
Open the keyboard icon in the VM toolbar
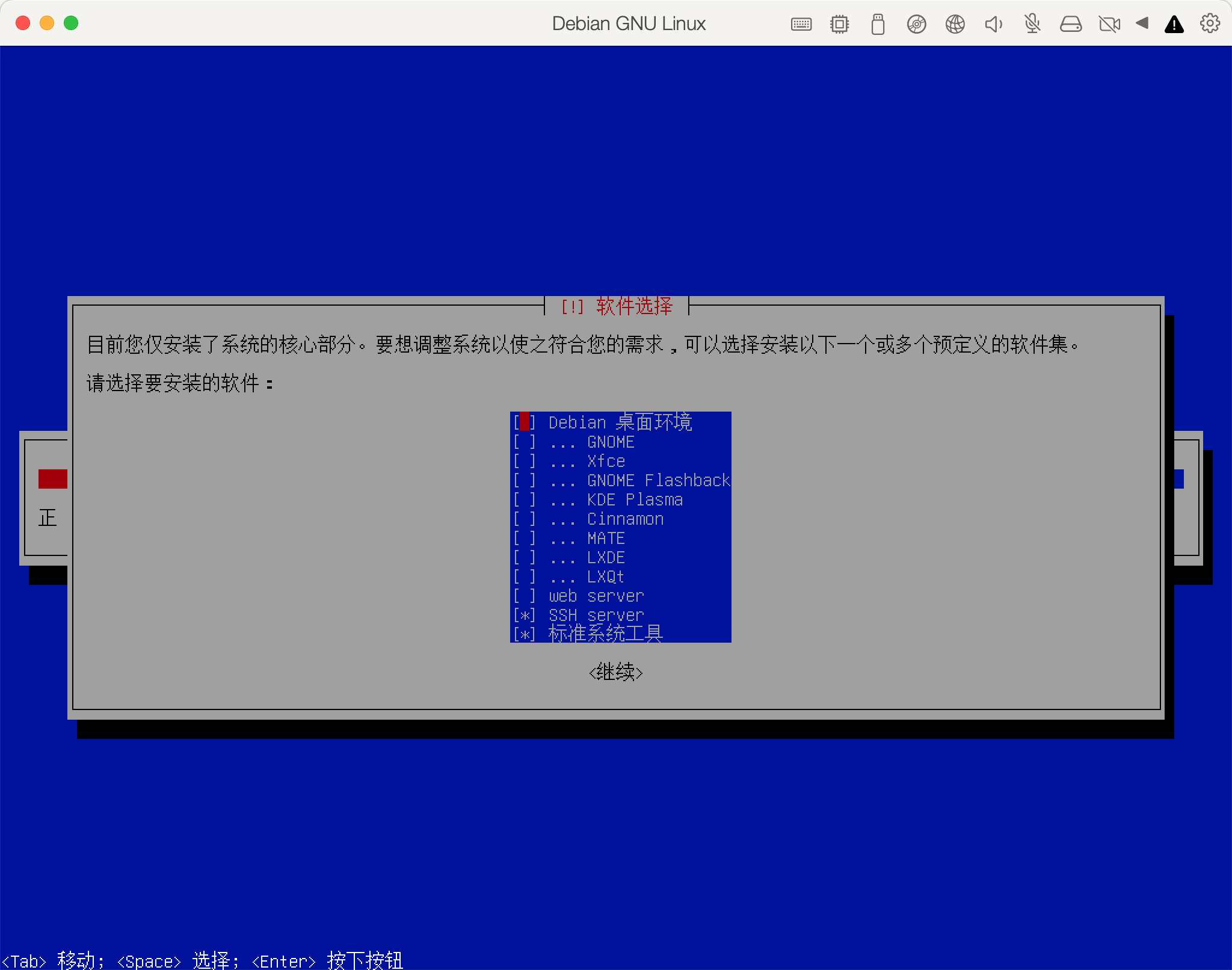(x=801, y=24)
